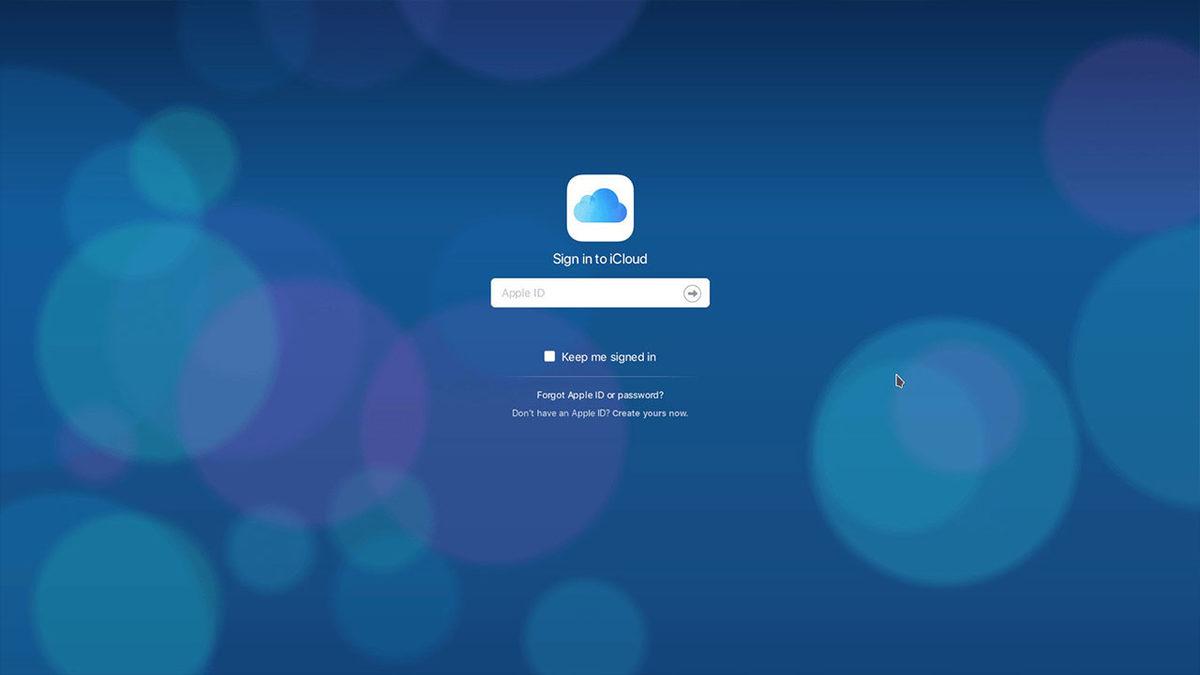The width and height of the screenshot is (1200, 675).
Task: Open "Forgot Apple ID or password?" link
Action: point(600,395)
